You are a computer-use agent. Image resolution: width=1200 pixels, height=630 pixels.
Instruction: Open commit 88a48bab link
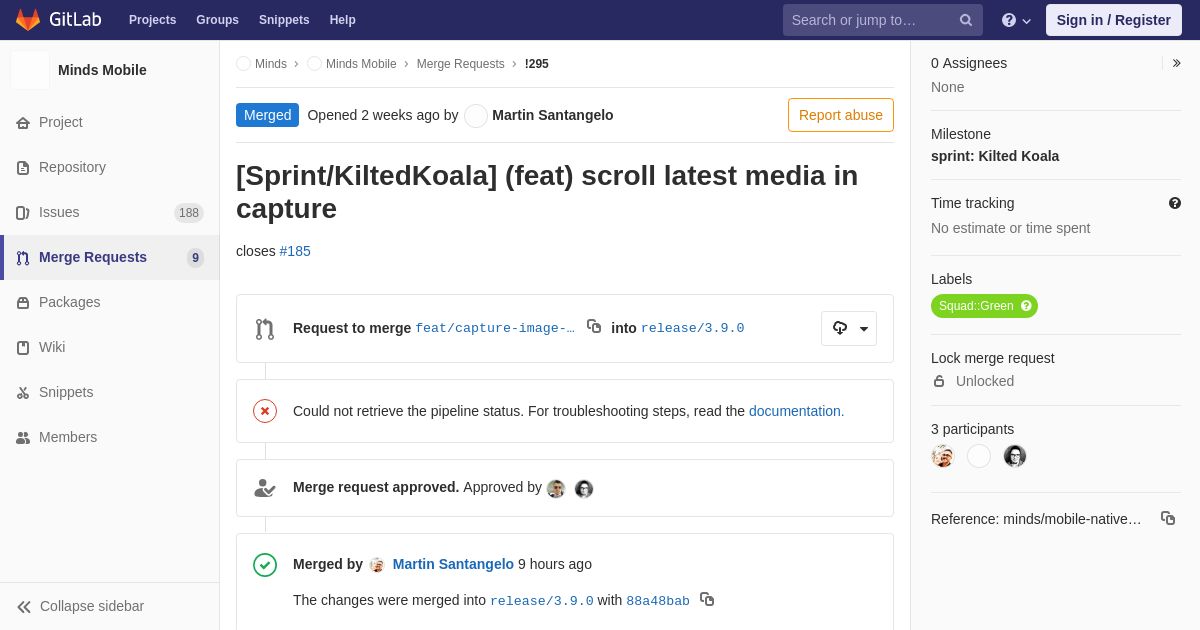point(658,601)
